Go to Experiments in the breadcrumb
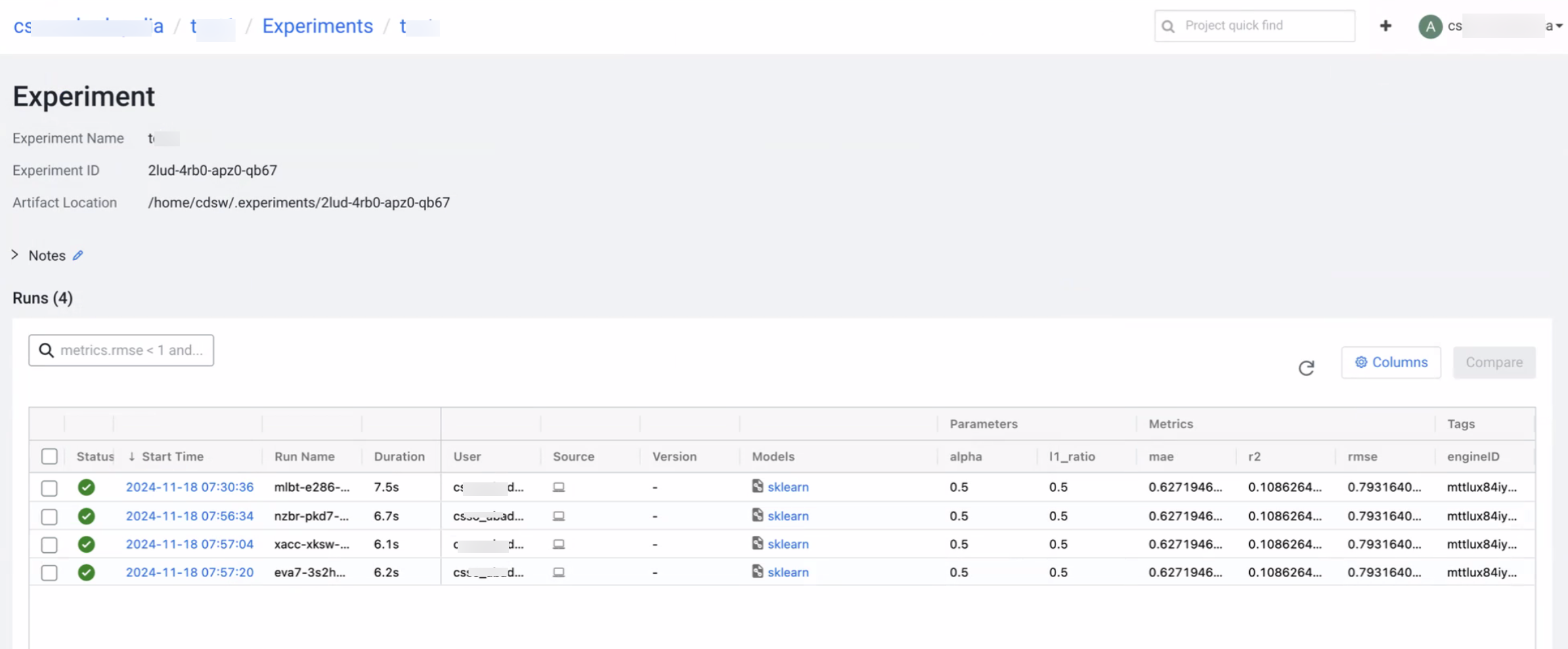This screenshot has width=1568, height=649. (318, 26)
